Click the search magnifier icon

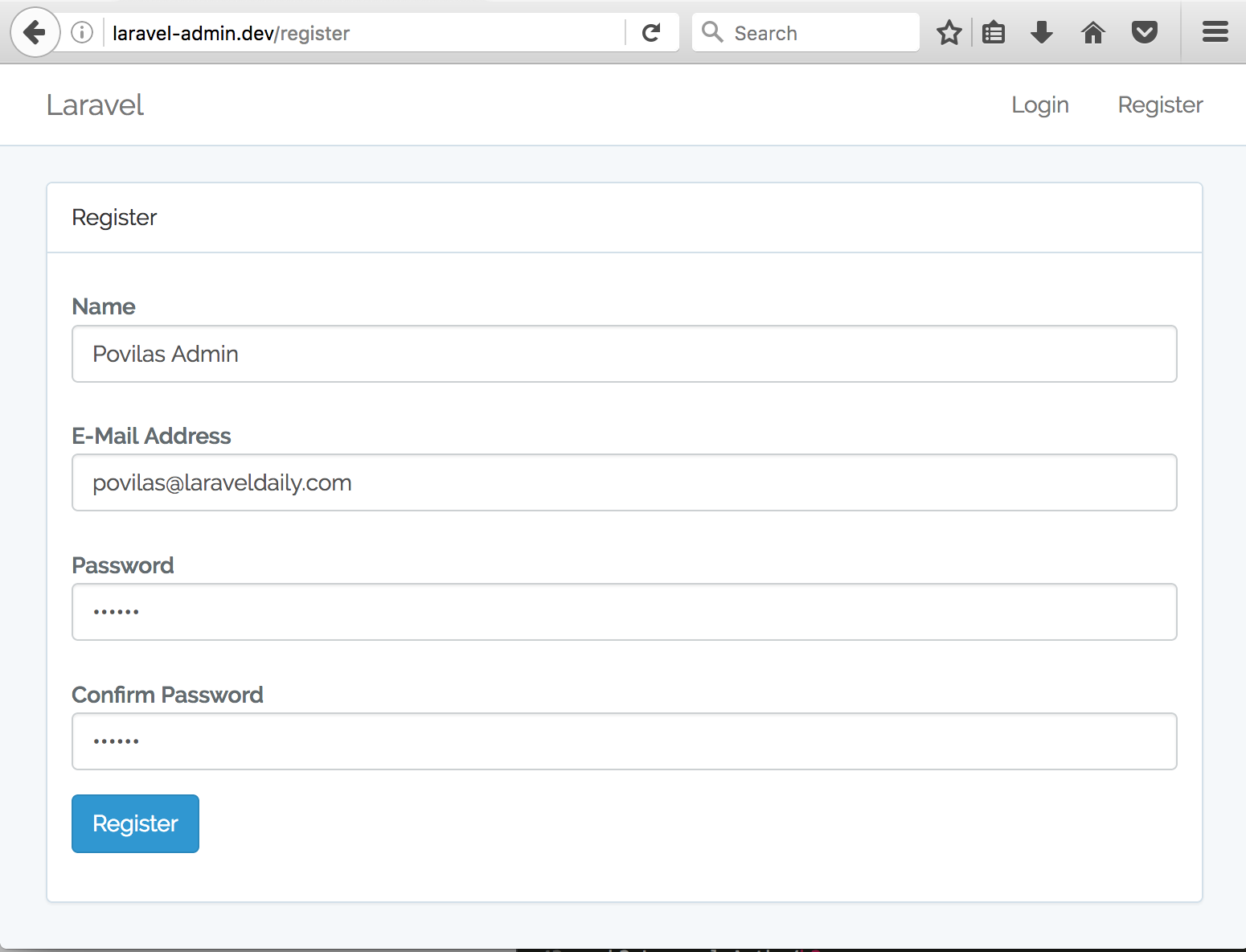point(712,32)
